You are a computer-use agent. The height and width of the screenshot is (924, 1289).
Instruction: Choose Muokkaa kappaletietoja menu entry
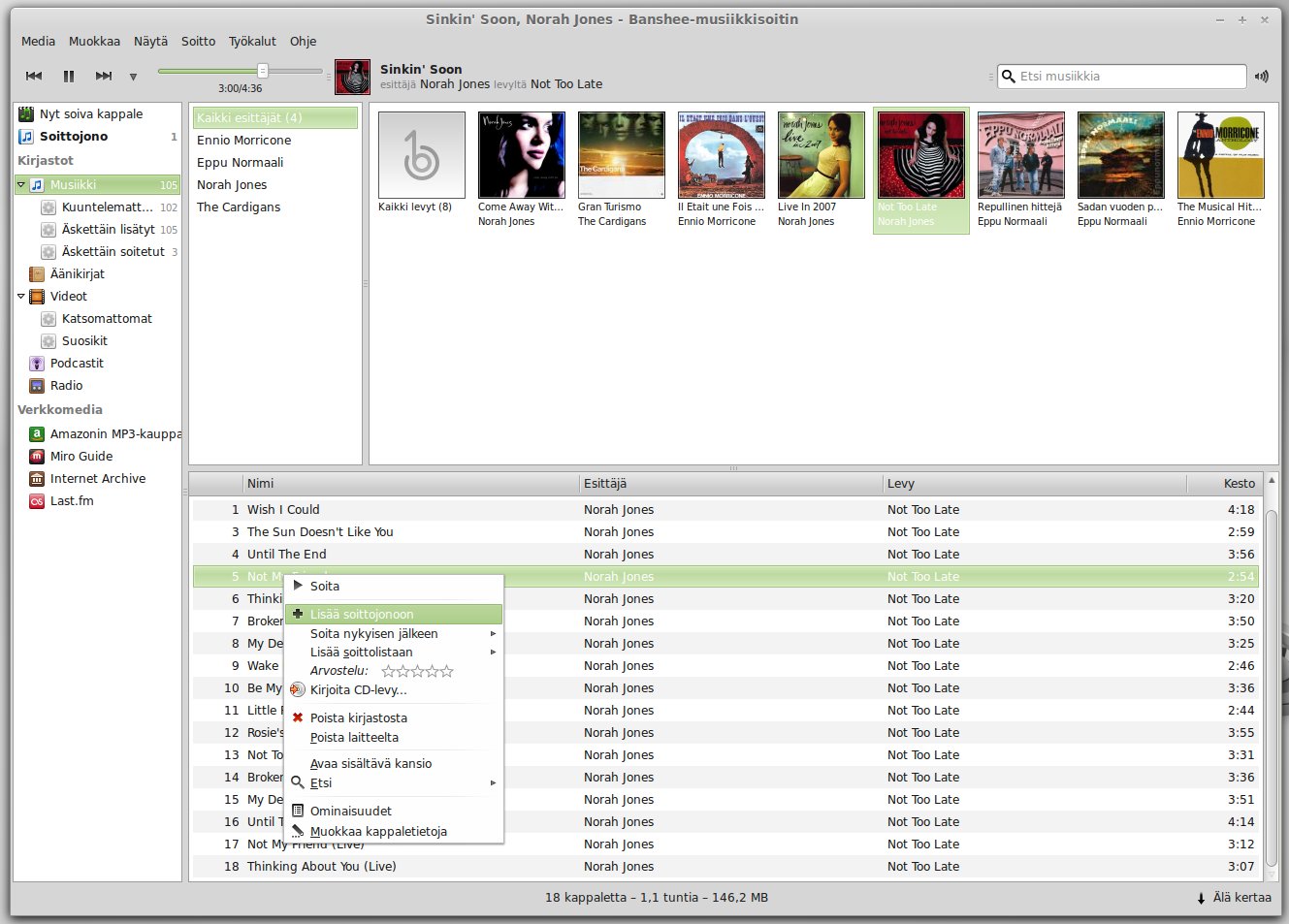coord(394,832)
